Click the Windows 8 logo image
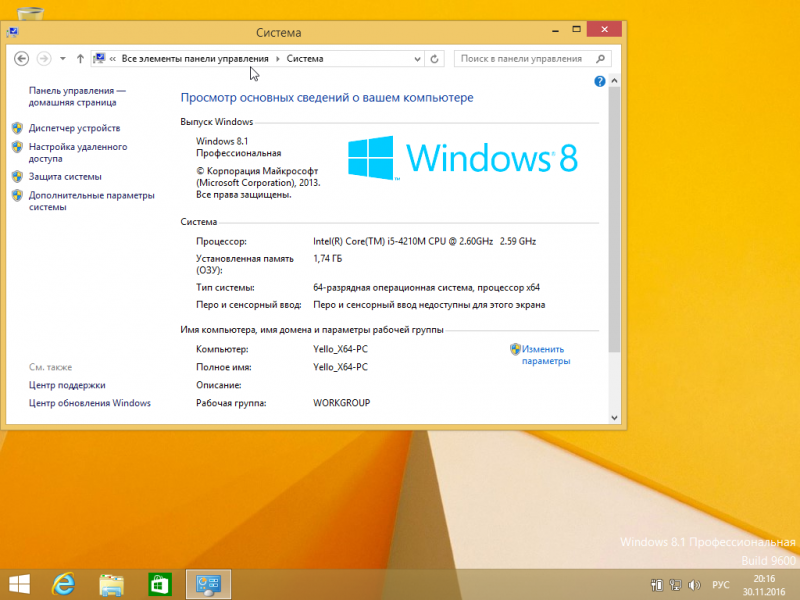 coord(463,158)
